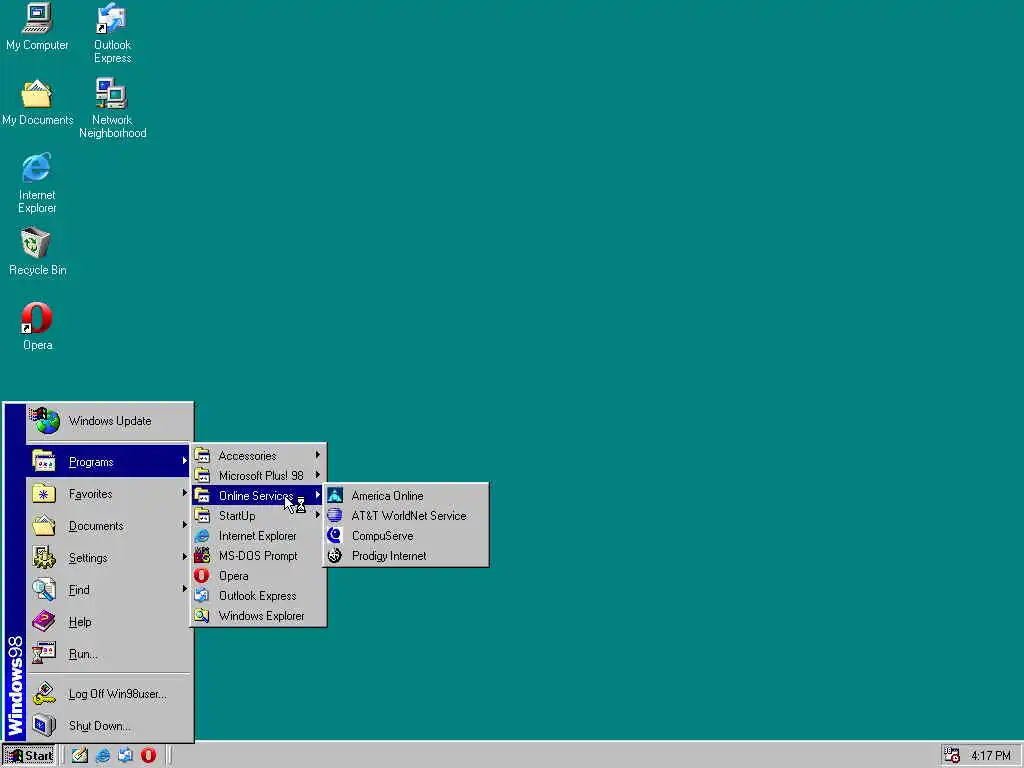Expand the Microsoft Plus! 98 submenu
Viewport: 1024px width, 768px height.
[259, 475]
